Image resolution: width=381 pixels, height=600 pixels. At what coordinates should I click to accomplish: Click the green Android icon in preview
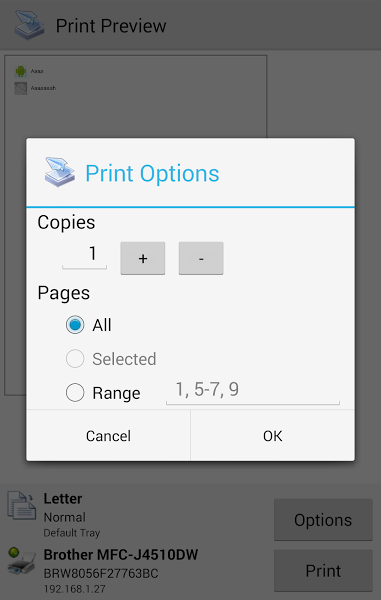21,71
